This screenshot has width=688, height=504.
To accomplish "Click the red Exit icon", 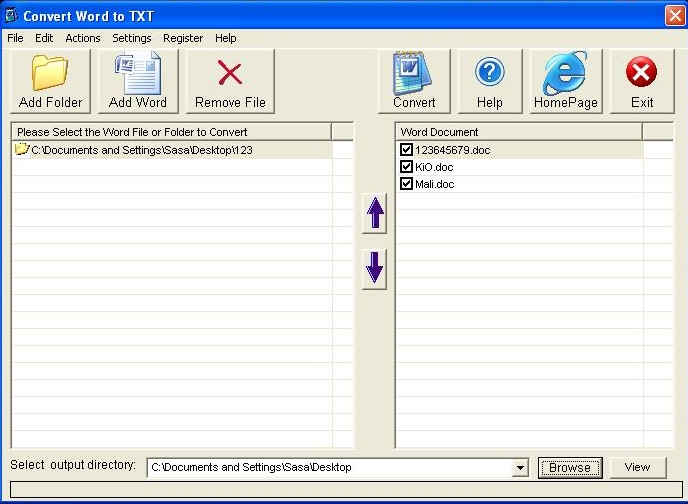I will 641,71.
